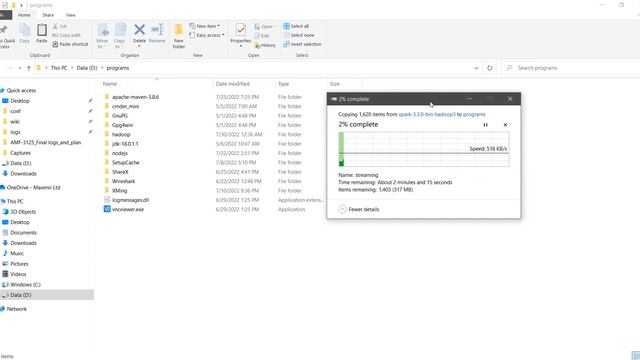Switch to the View ribbon tab
Image resolution: width=640 pixels, height=360 pixels.
[71, 15]
